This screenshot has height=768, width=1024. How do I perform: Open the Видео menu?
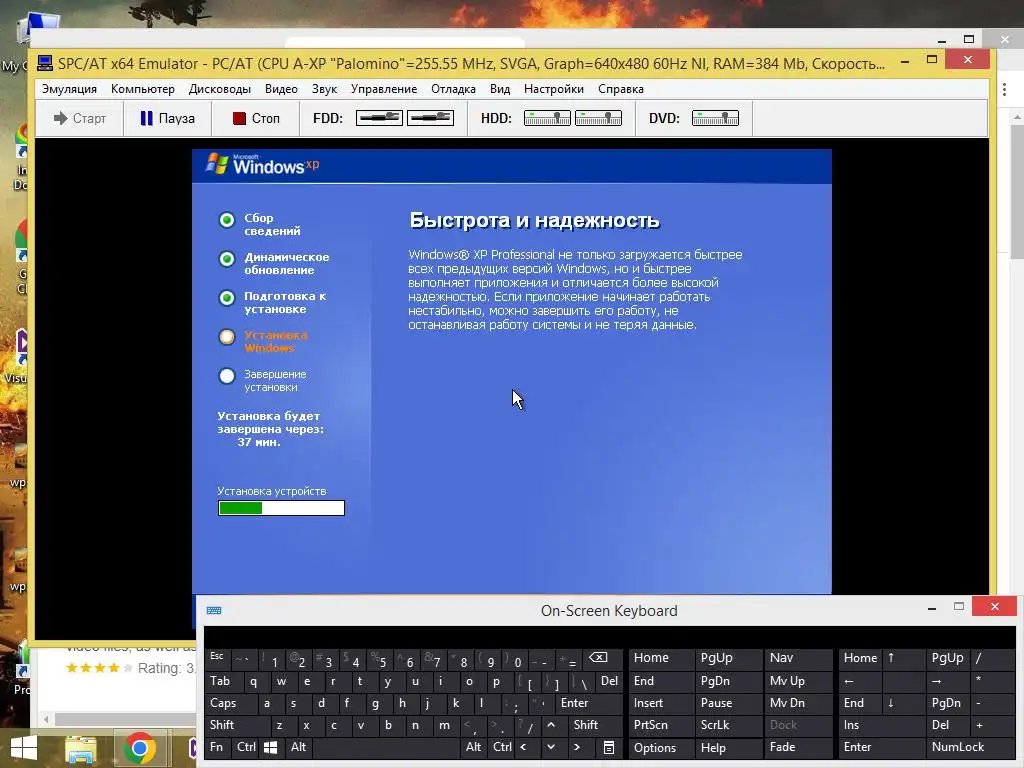pyautogui.click(x=281, y=89)
